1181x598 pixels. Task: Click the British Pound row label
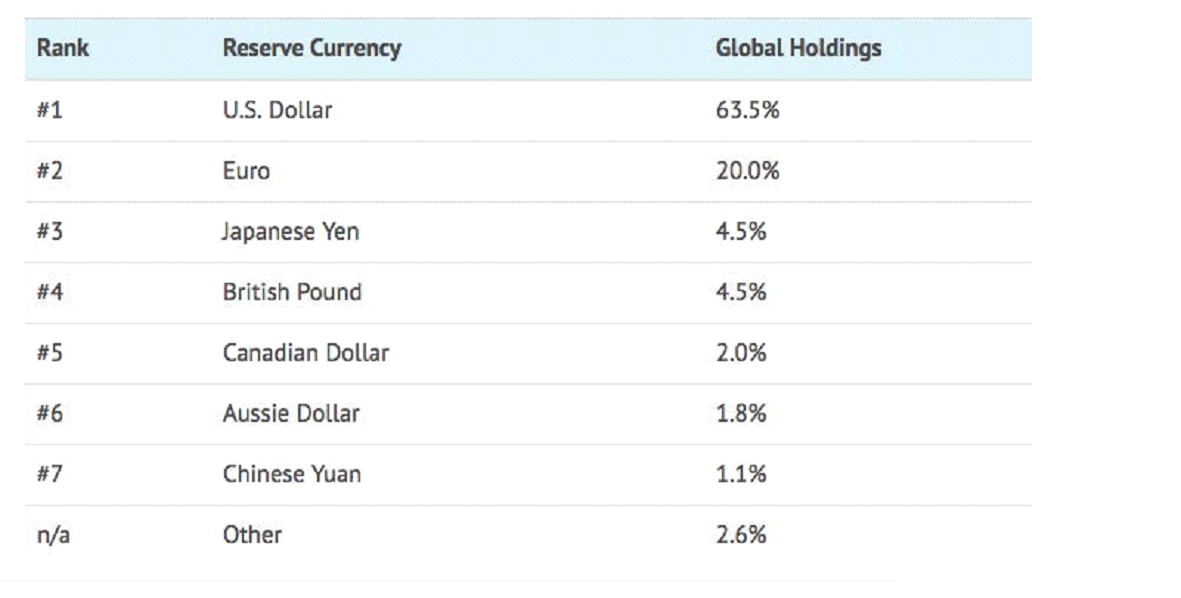tap(292, 291)
